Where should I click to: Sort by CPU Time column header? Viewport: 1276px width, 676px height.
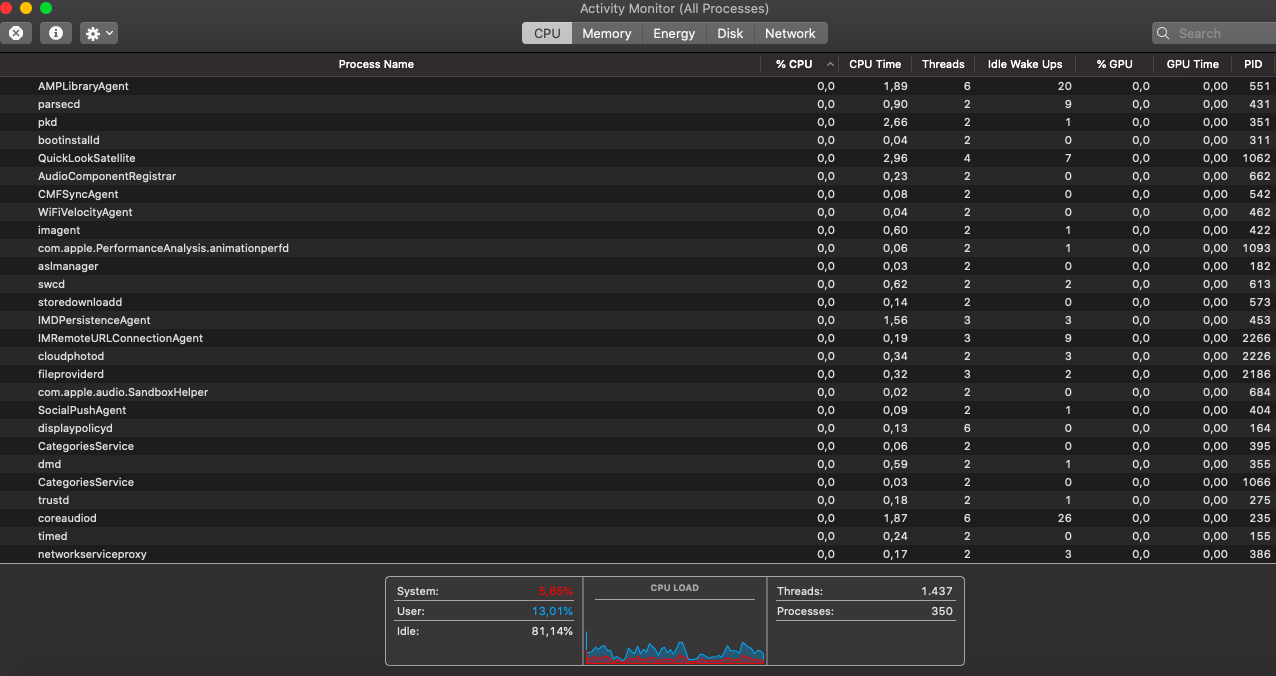[875, 64]
